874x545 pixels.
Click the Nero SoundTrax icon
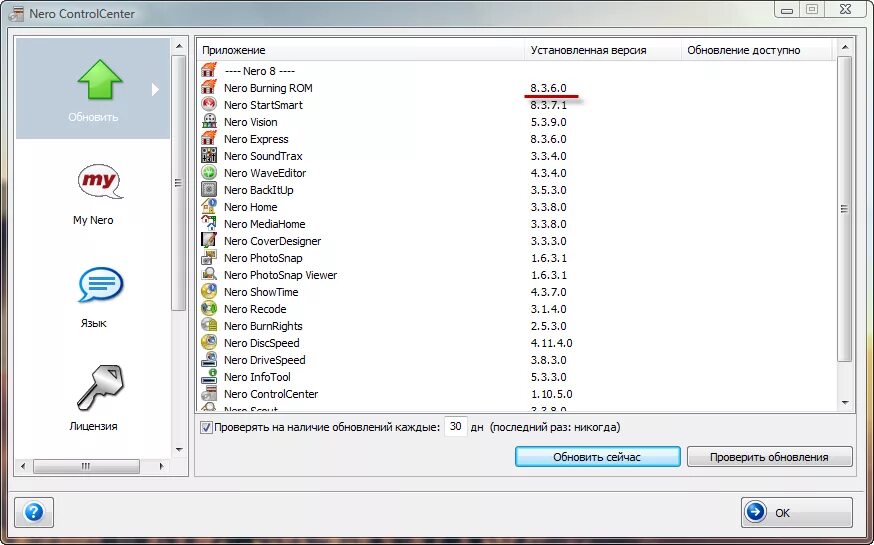coord(209,155)
